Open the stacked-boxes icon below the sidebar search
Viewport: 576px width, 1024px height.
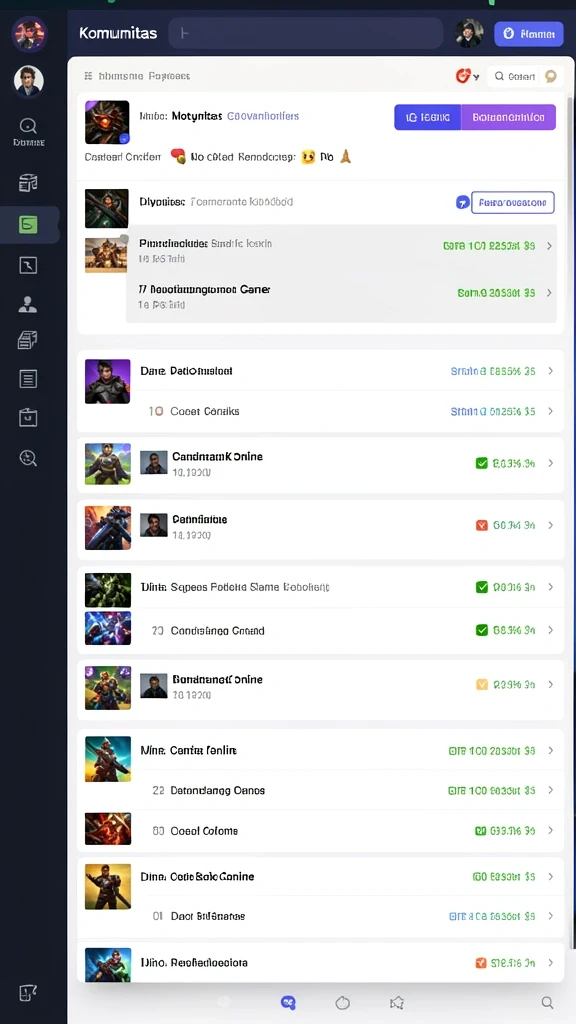tap(28, 184)
